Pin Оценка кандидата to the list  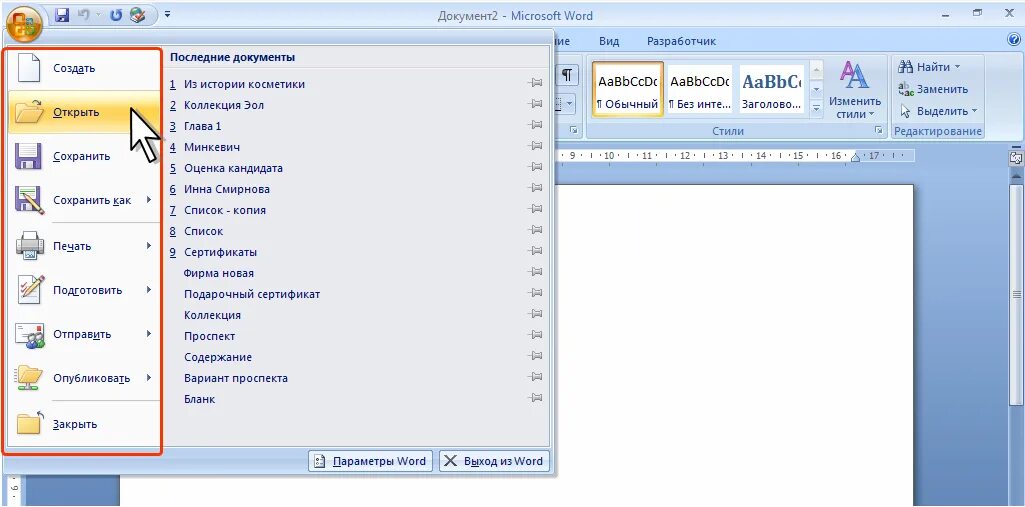point(535,167)
